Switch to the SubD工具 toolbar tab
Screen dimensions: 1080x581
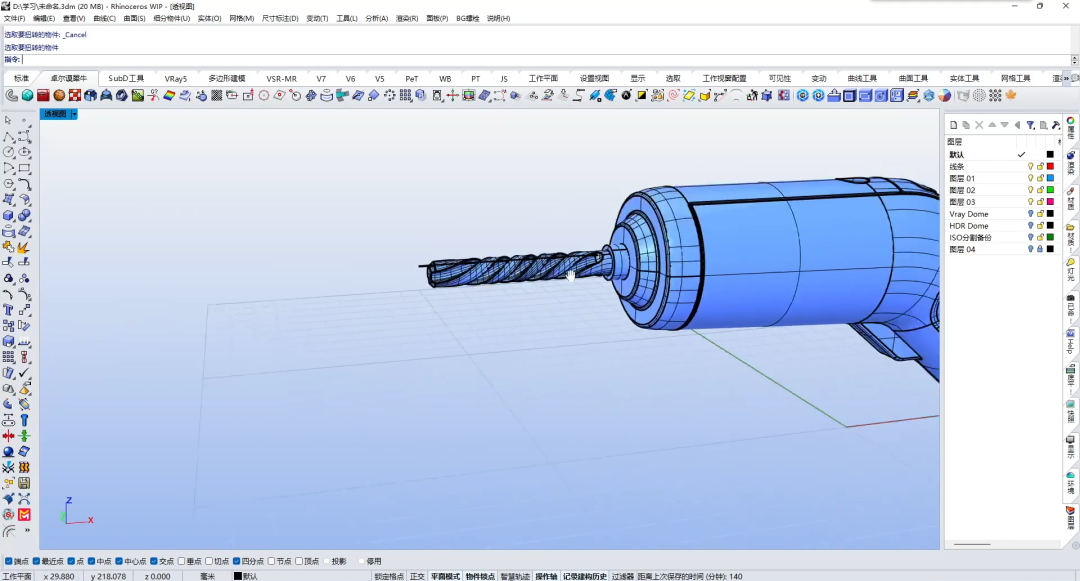coord(126,78)
